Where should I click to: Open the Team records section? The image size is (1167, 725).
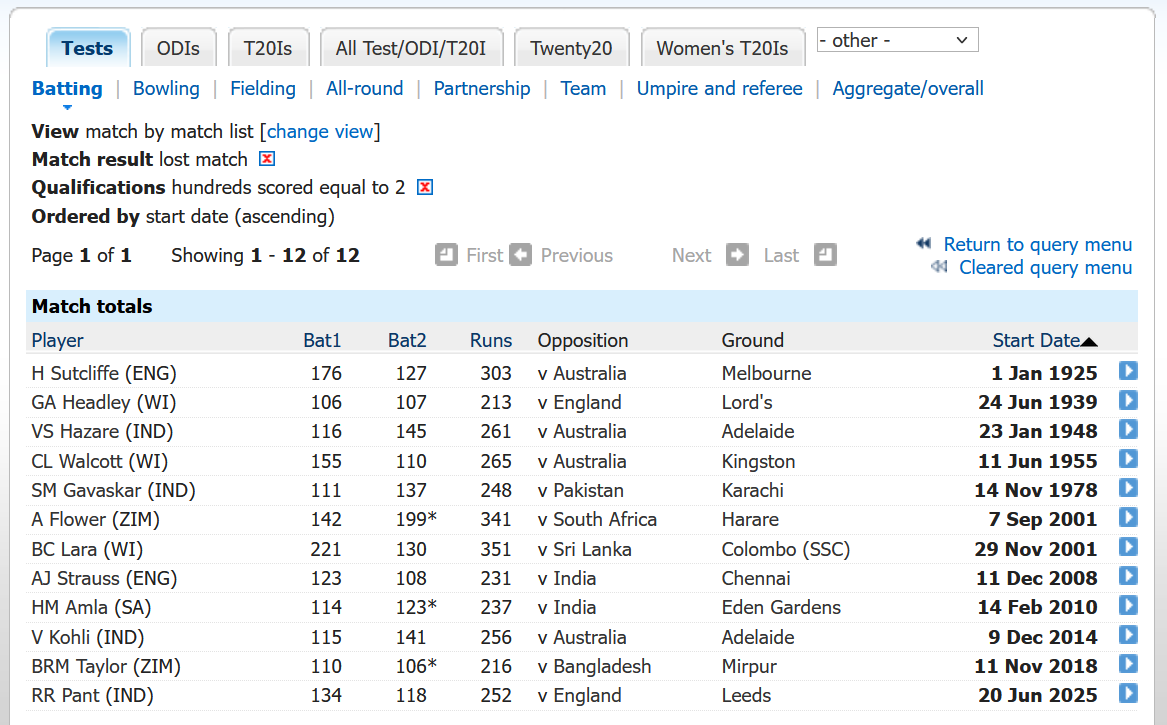tap(584, 89)
